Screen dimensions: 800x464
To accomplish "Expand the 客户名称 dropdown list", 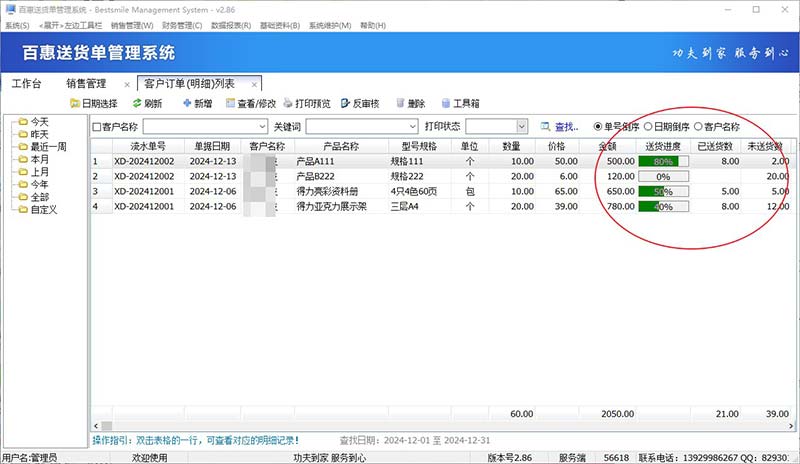I will point(263,127).
